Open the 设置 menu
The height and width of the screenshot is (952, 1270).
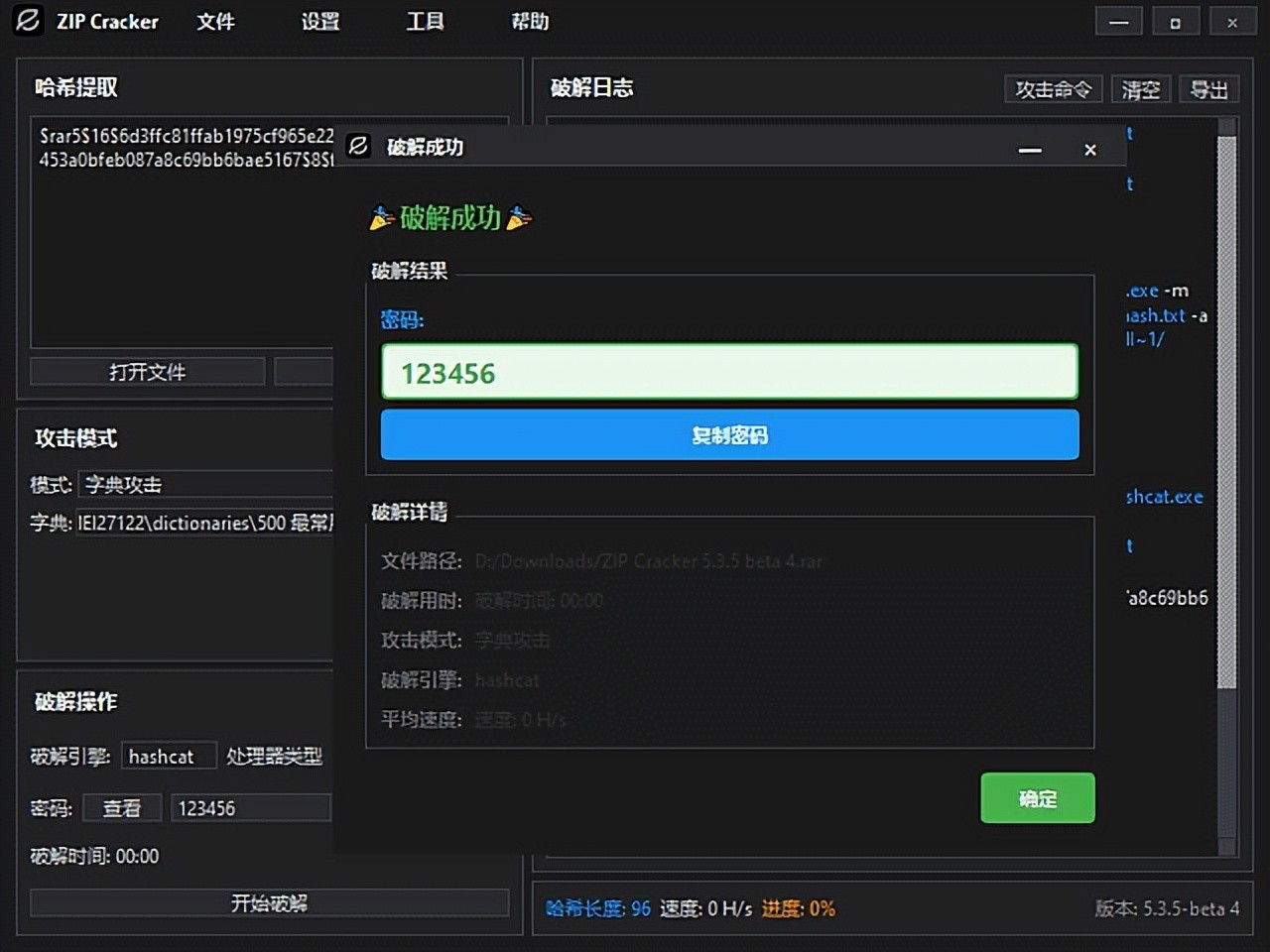[x=320, y=22]
